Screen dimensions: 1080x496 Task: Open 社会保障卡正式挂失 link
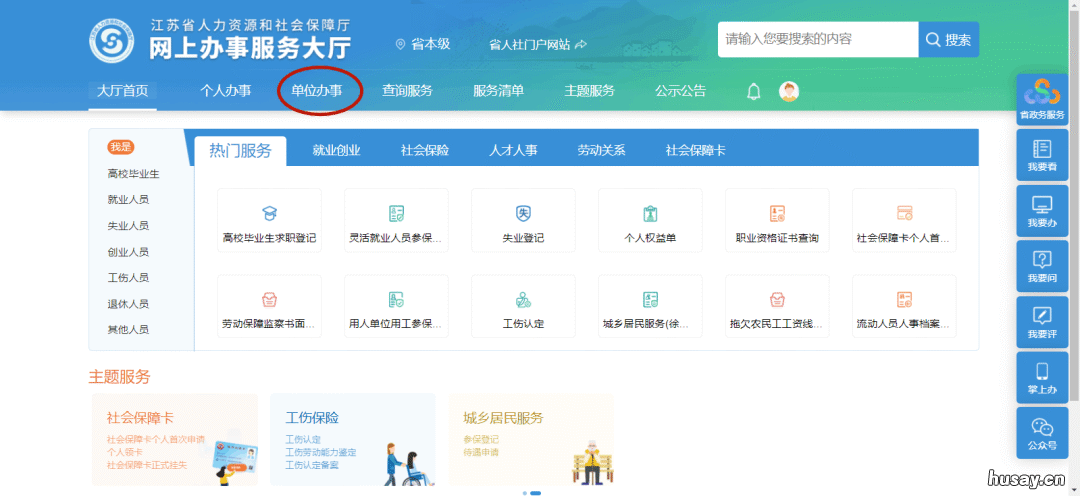(x=146, y=465)
